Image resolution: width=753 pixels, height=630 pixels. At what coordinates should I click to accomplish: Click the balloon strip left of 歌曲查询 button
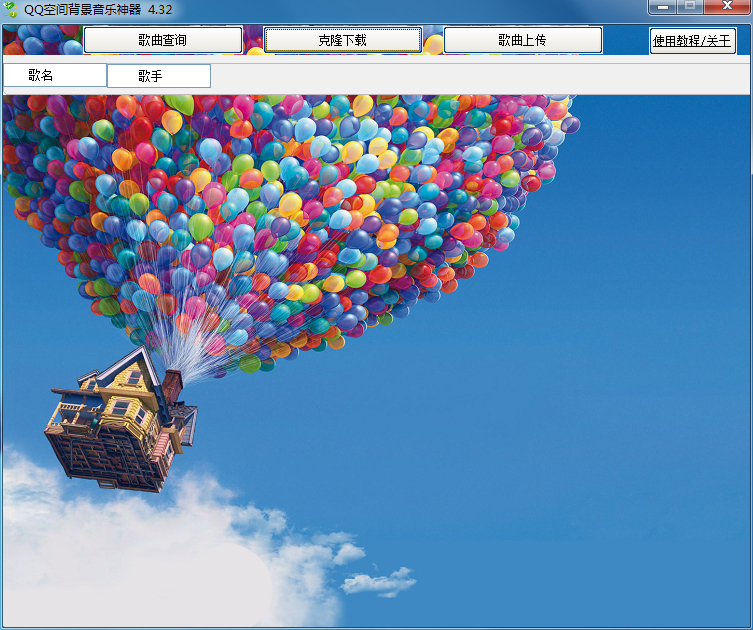42,40
